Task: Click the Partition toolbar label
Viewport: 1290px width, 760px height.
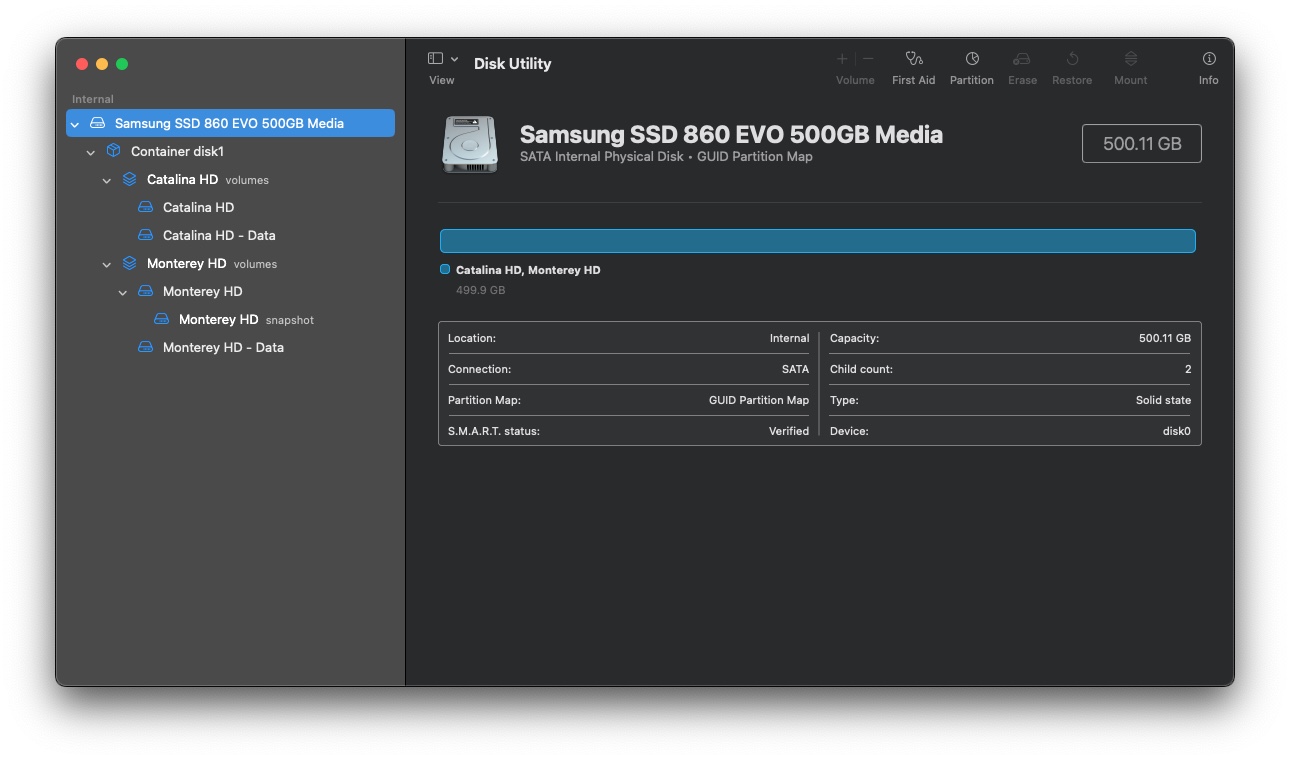Action: pyautogui.click(x=972, y=80)
